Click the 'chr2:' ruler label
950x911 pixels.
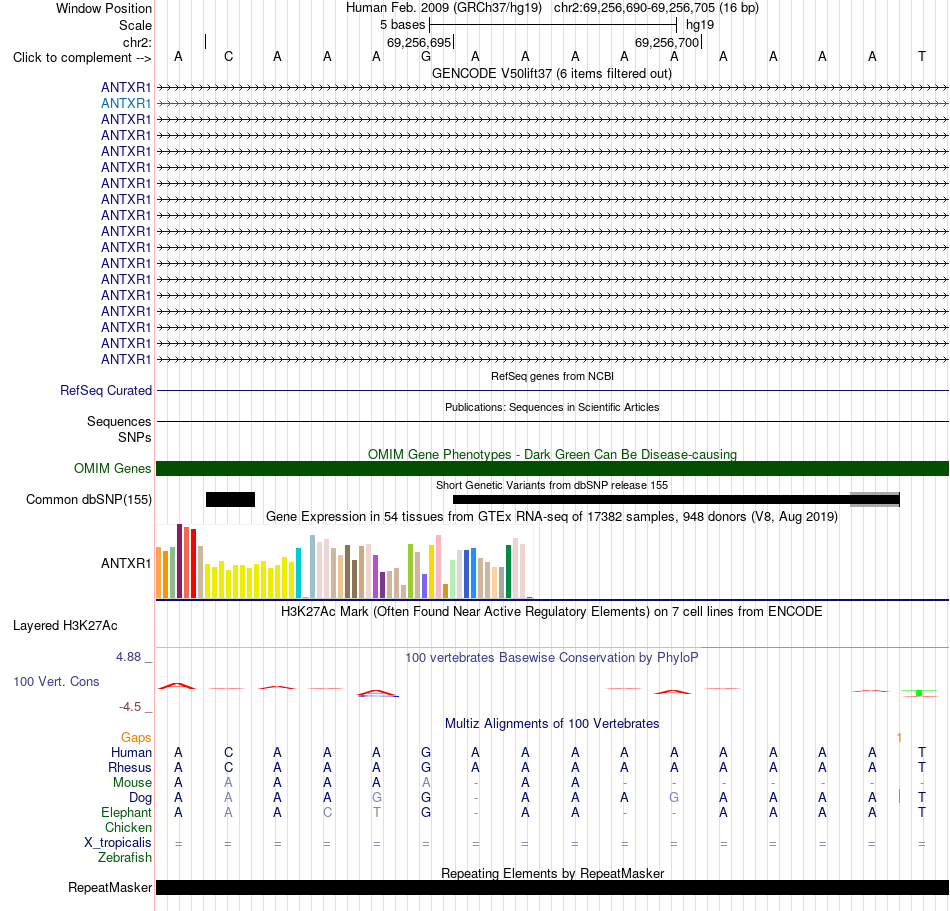137,42
